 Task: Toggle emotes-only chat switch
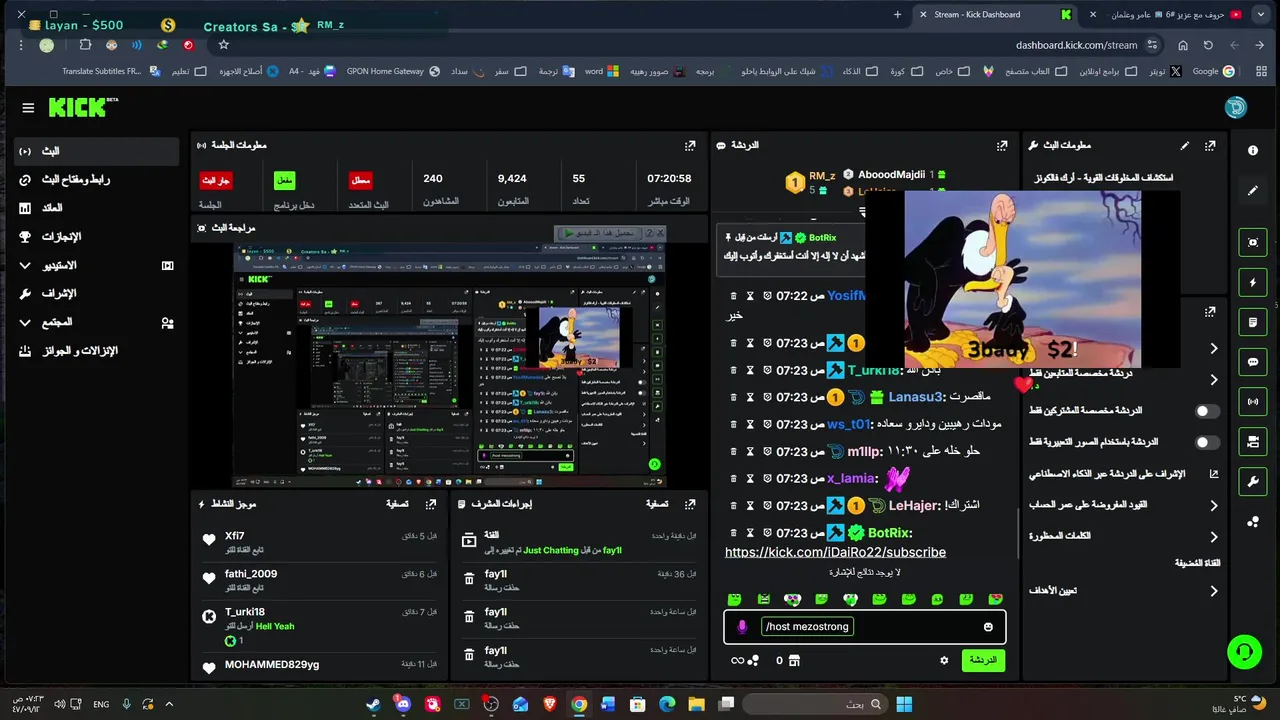tap(1207, 442)
